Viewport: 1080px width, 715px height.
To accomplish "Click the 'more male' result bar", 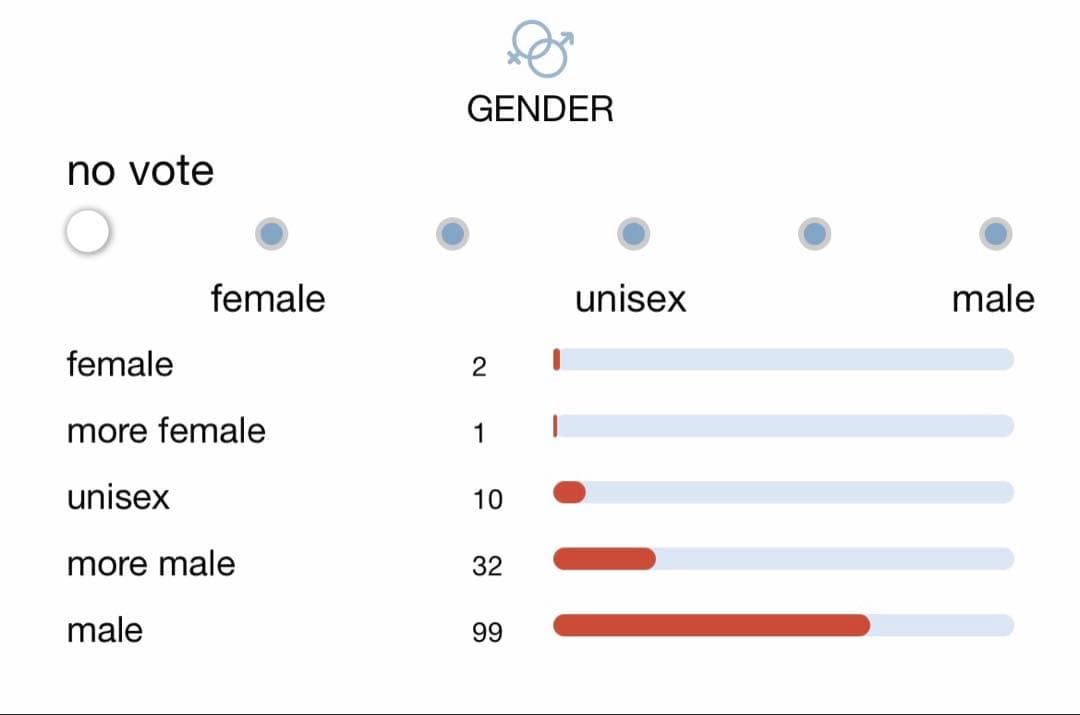I will [783, 558].
